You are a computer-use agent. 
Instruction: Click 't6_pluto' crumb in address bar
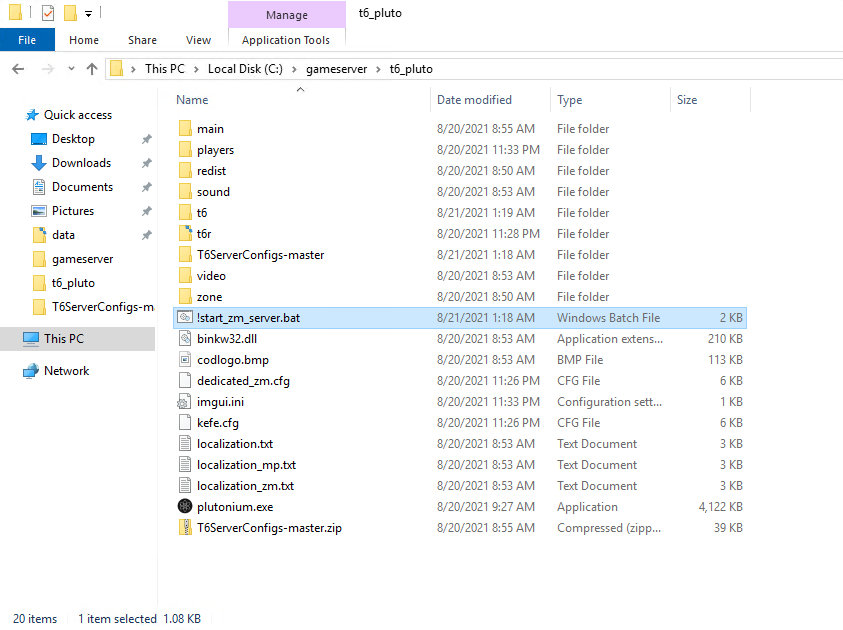tap(411, 69)
